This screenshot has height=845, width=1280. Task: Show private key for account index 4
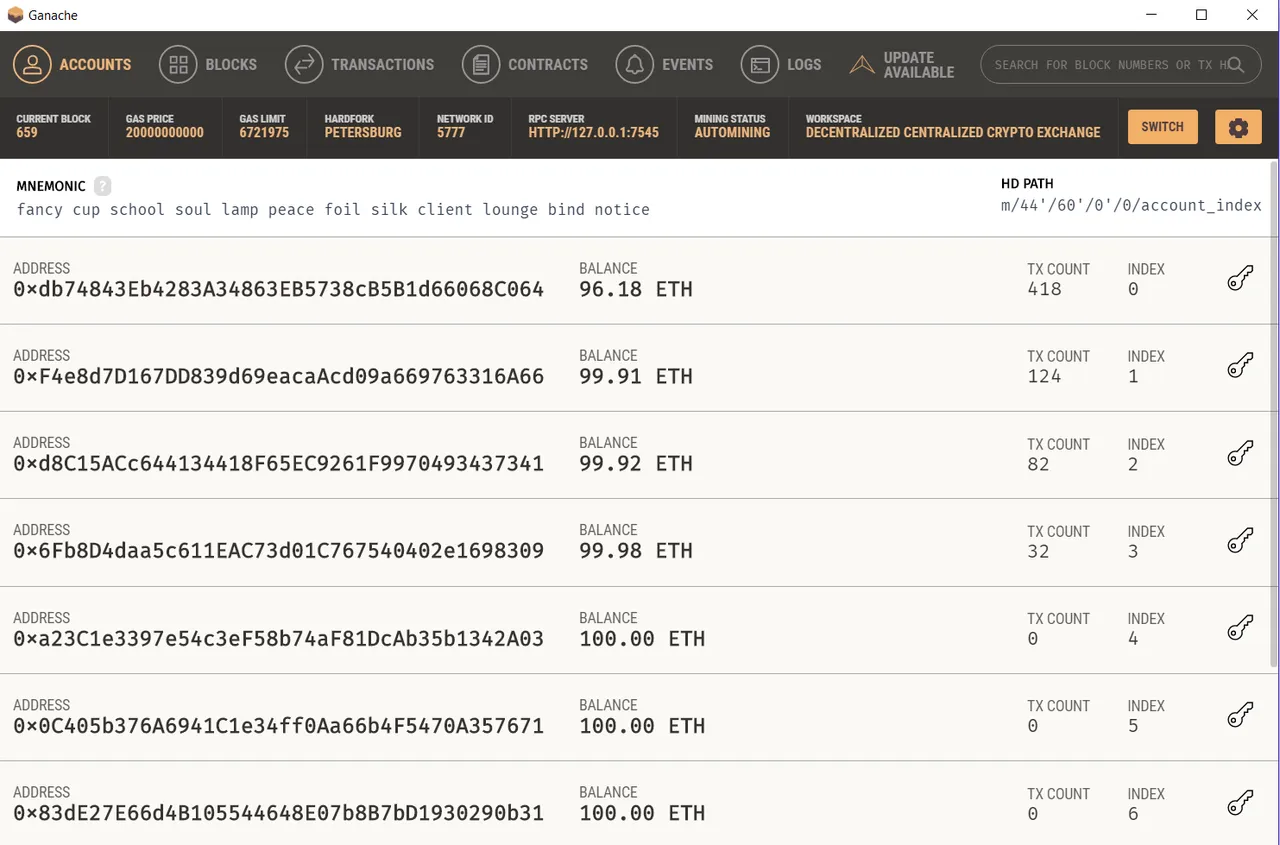coord(1240,628)
